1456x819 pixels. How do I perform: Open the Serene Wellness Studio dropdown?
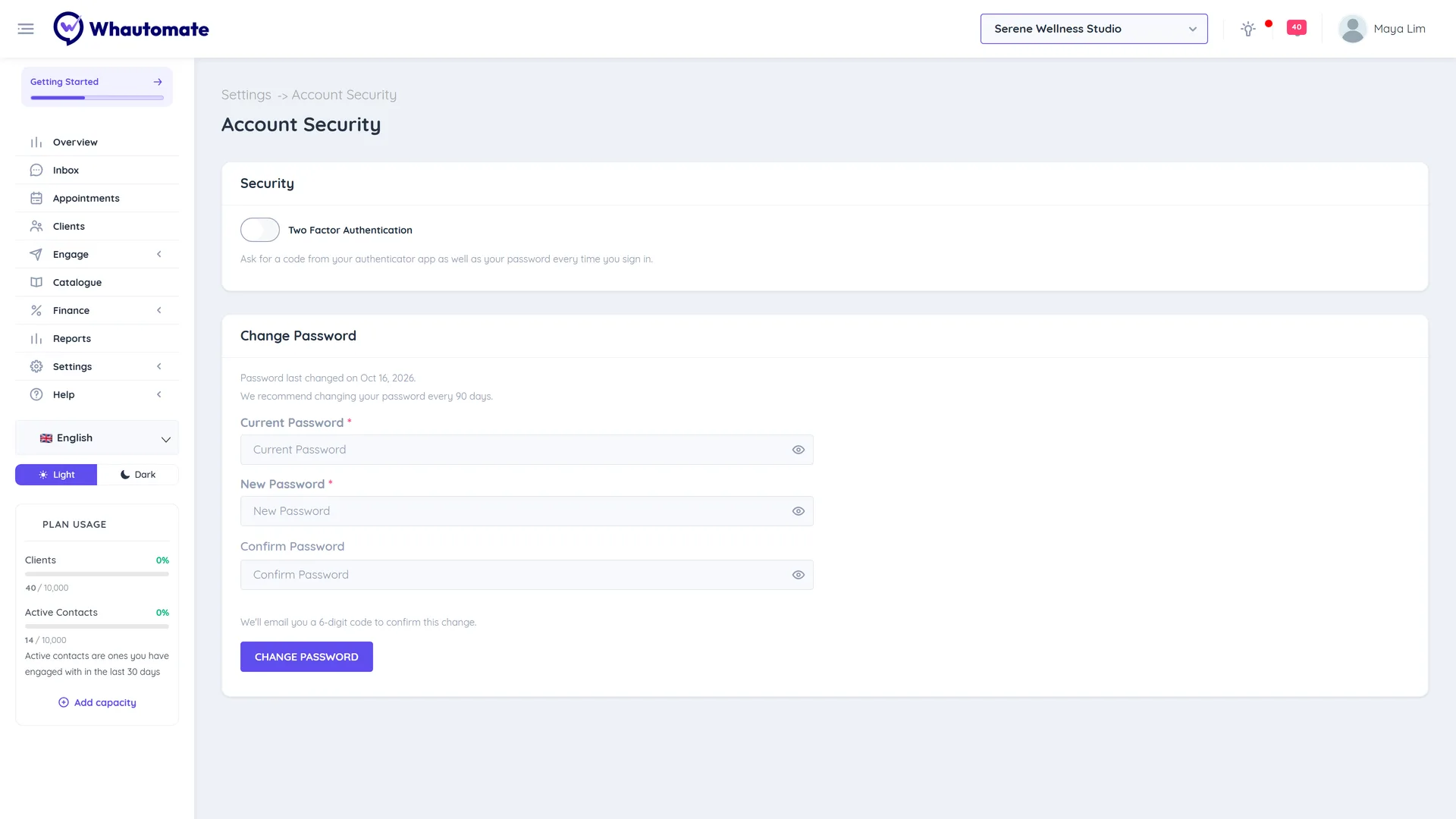(x=1094, y=29)
